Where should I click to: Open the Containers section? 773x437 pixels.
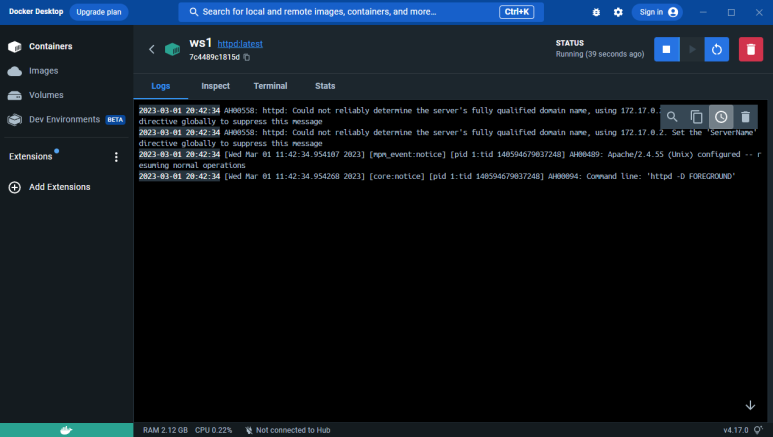(x=51, y=46)
